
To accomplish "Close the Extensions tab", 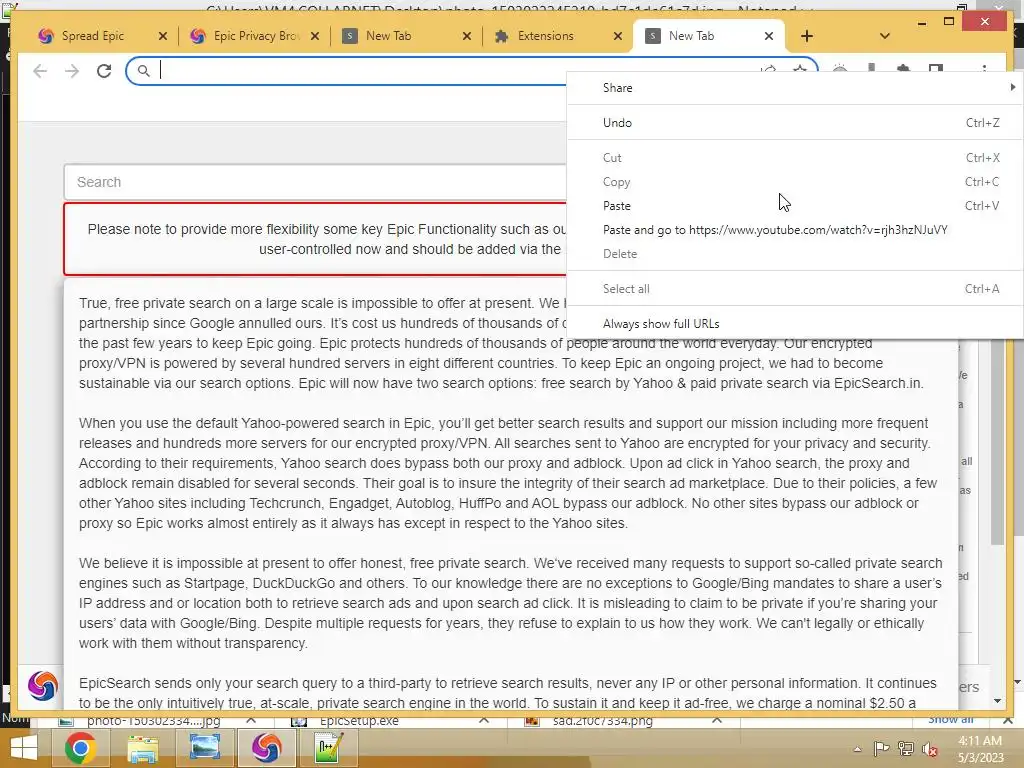I will [618, 36].
